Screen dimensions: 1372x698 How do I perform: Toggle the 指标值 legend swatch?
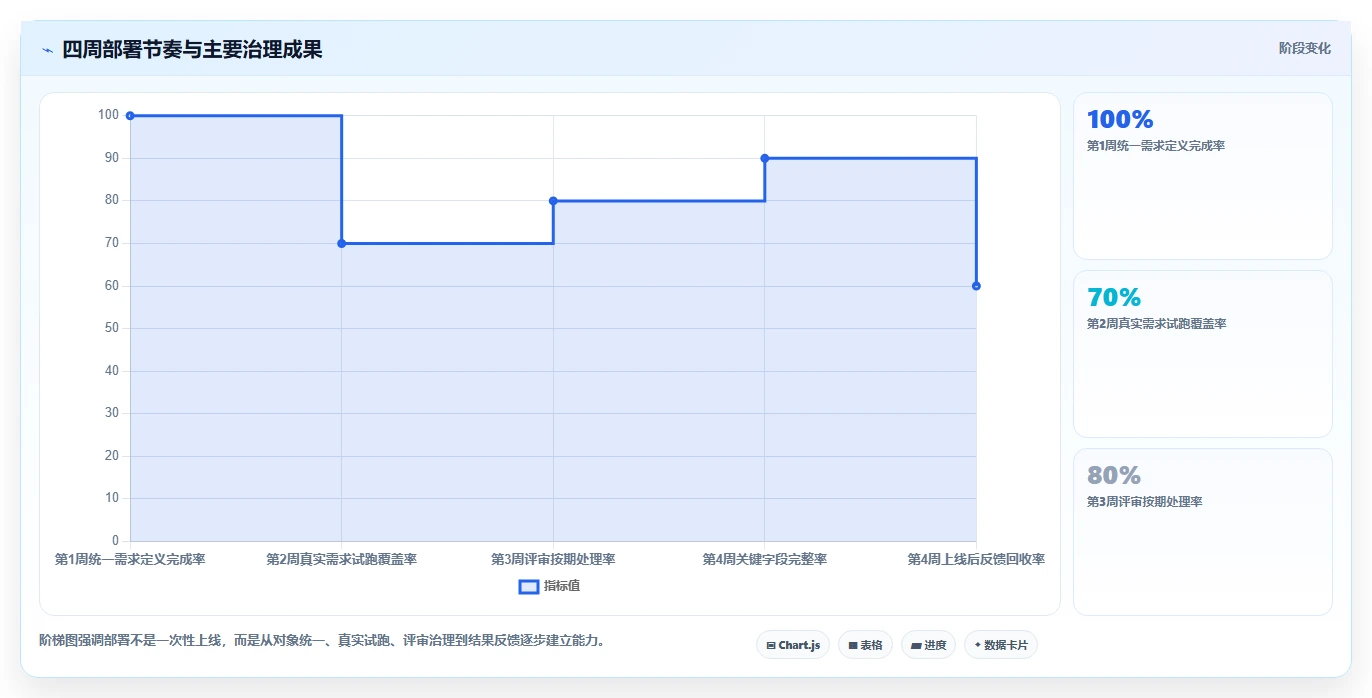tap(529, 586)
